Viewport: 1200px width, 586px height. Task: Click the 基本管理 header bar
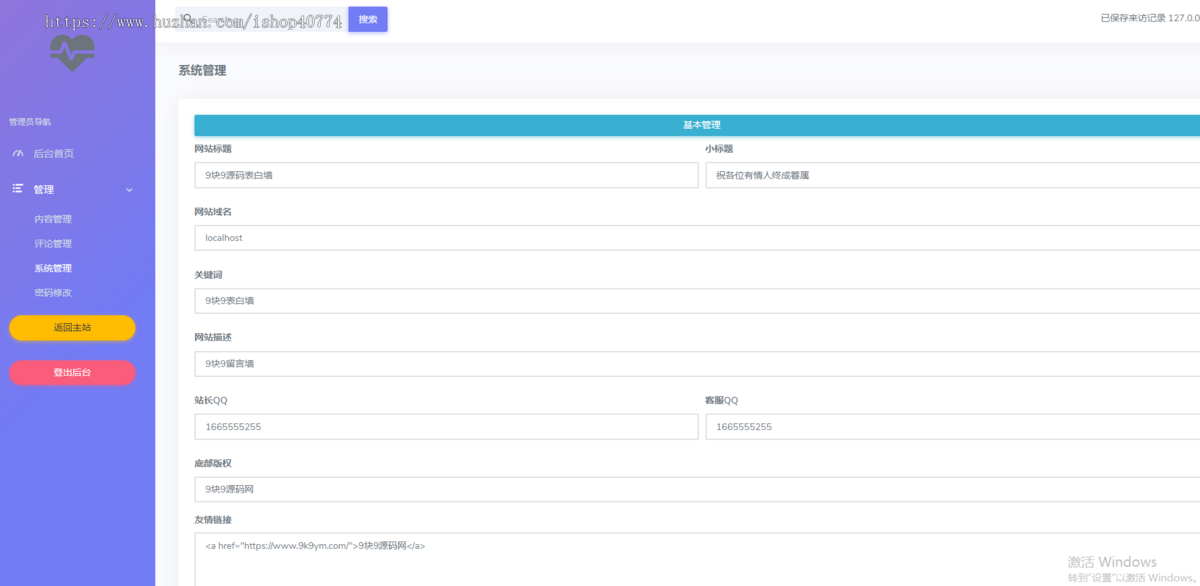[697, 125]
